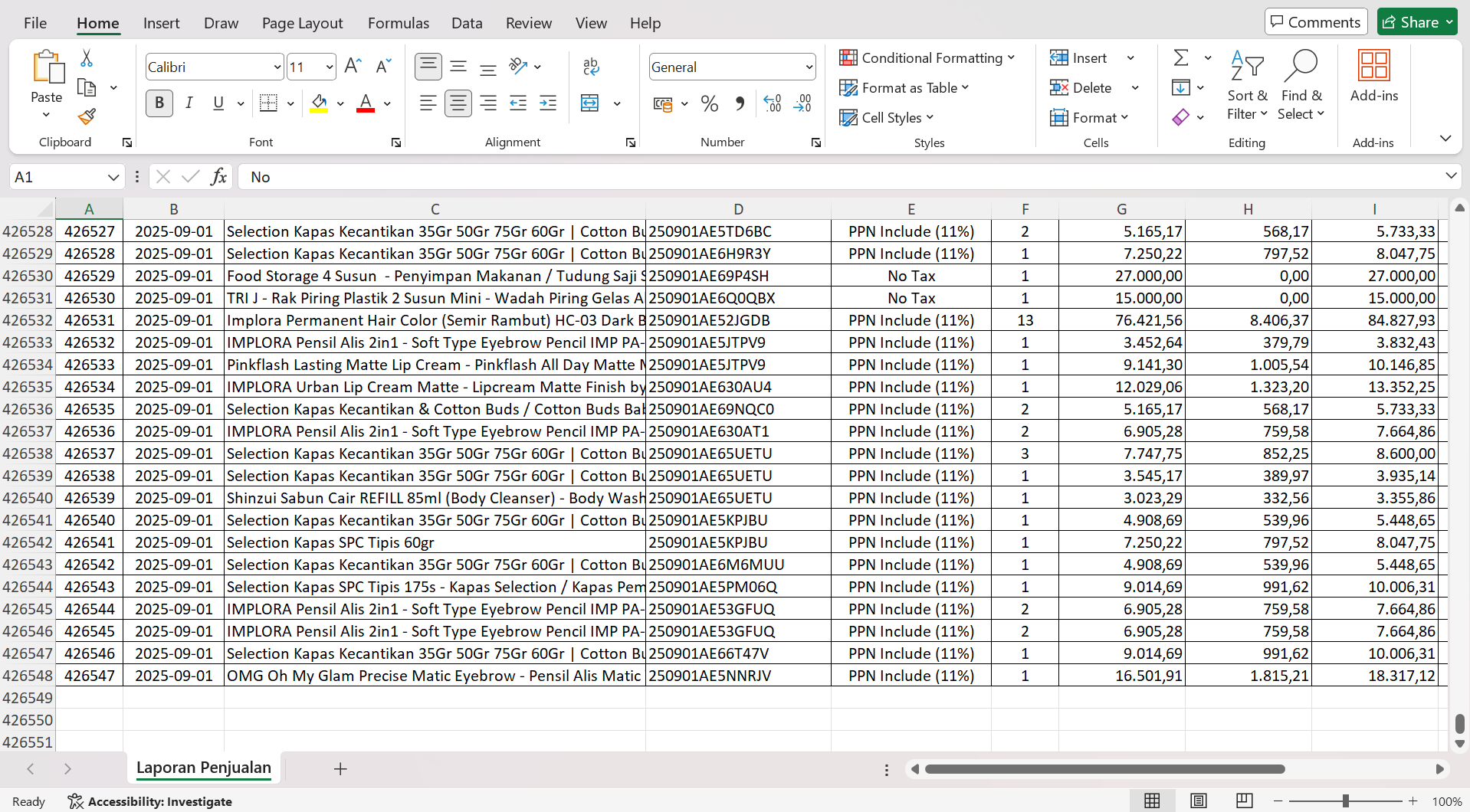Image resolution: width=1470 pixels, height=812 pixels.
Task: Open the font size dropdown
Action: click(x=330, y=67)
